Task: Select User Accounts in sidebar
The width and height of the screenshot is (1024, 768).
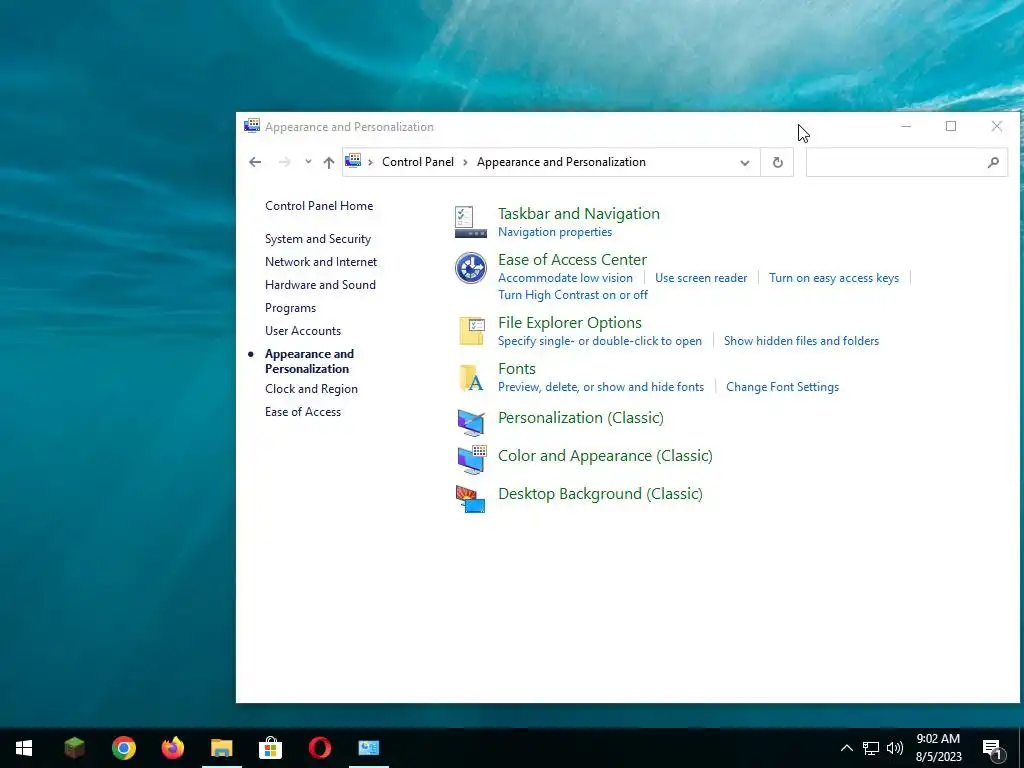Action: click(x=303, y=330)
